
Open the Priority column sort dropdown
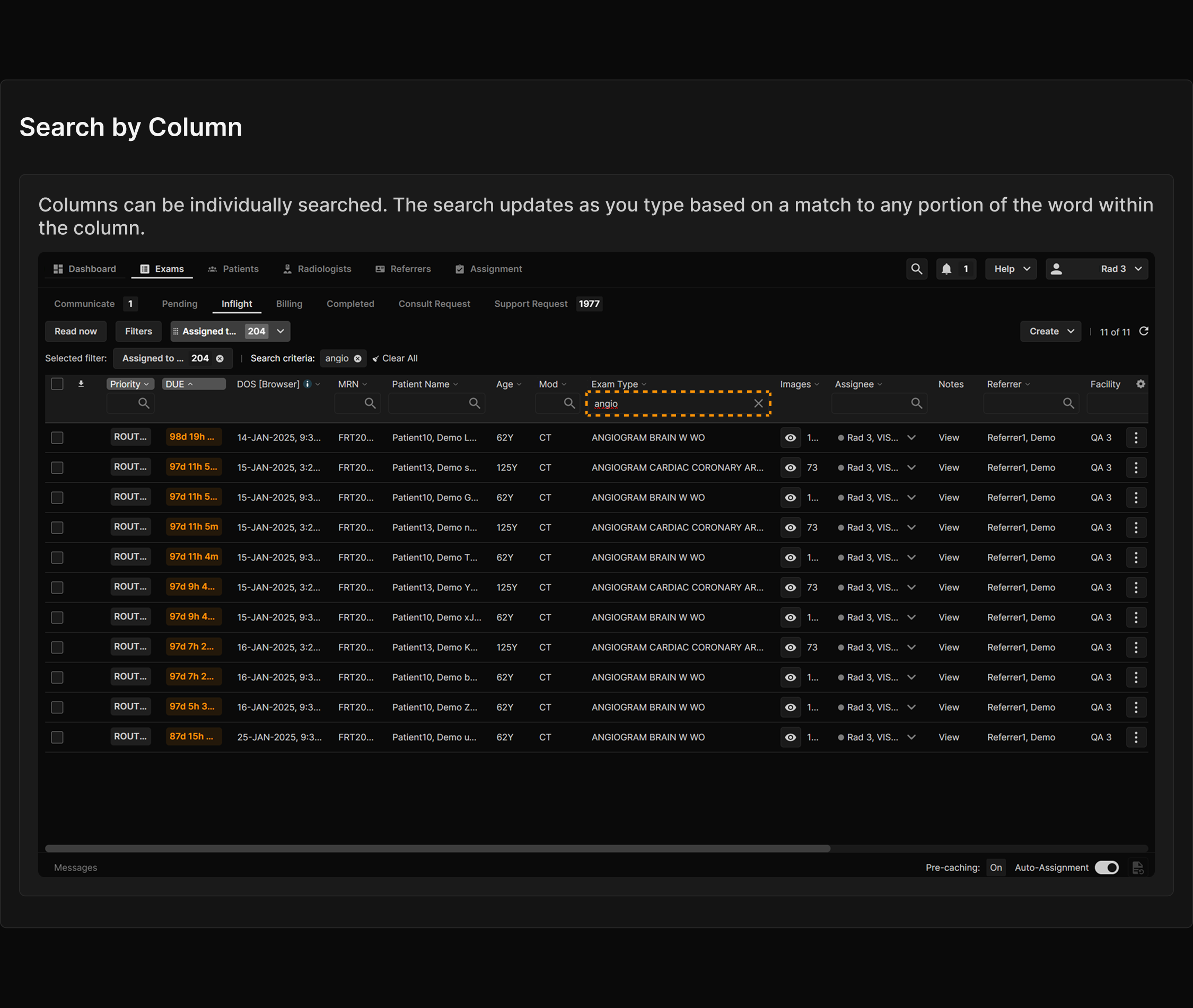147,384
